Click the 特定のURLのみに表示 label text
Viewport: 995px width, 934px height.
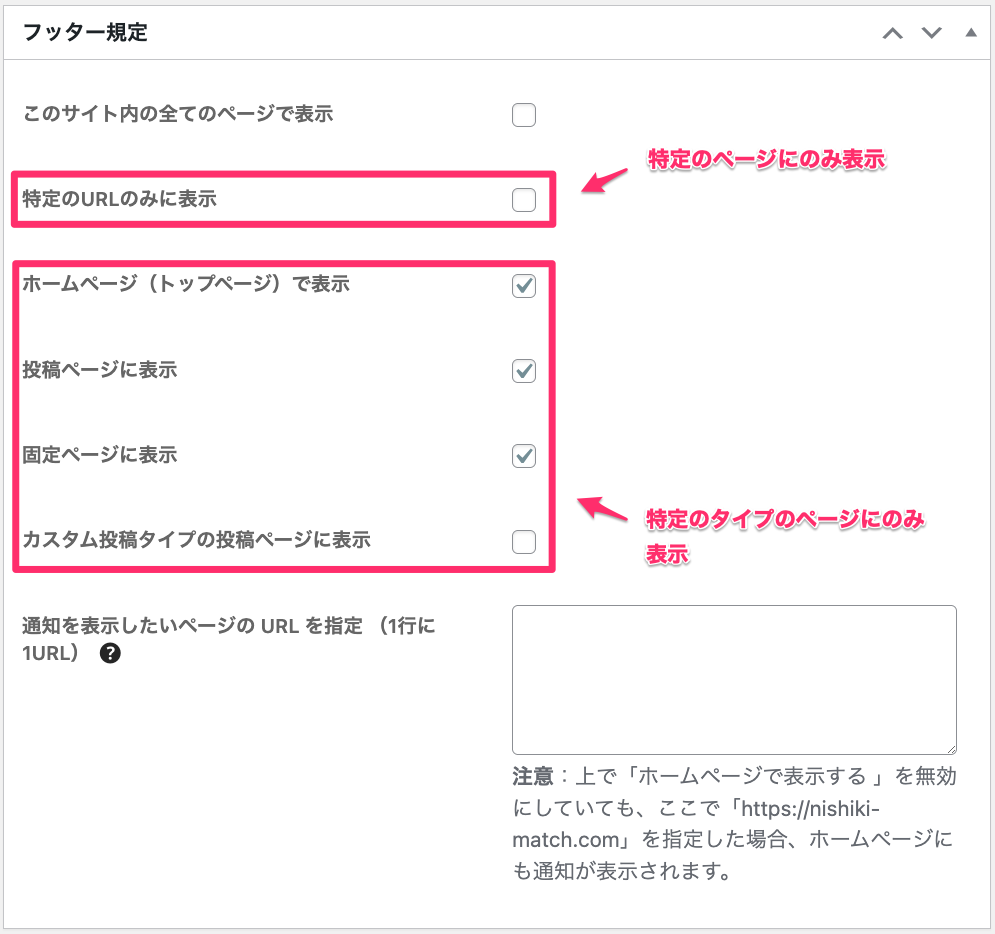[x=120, y=199]
